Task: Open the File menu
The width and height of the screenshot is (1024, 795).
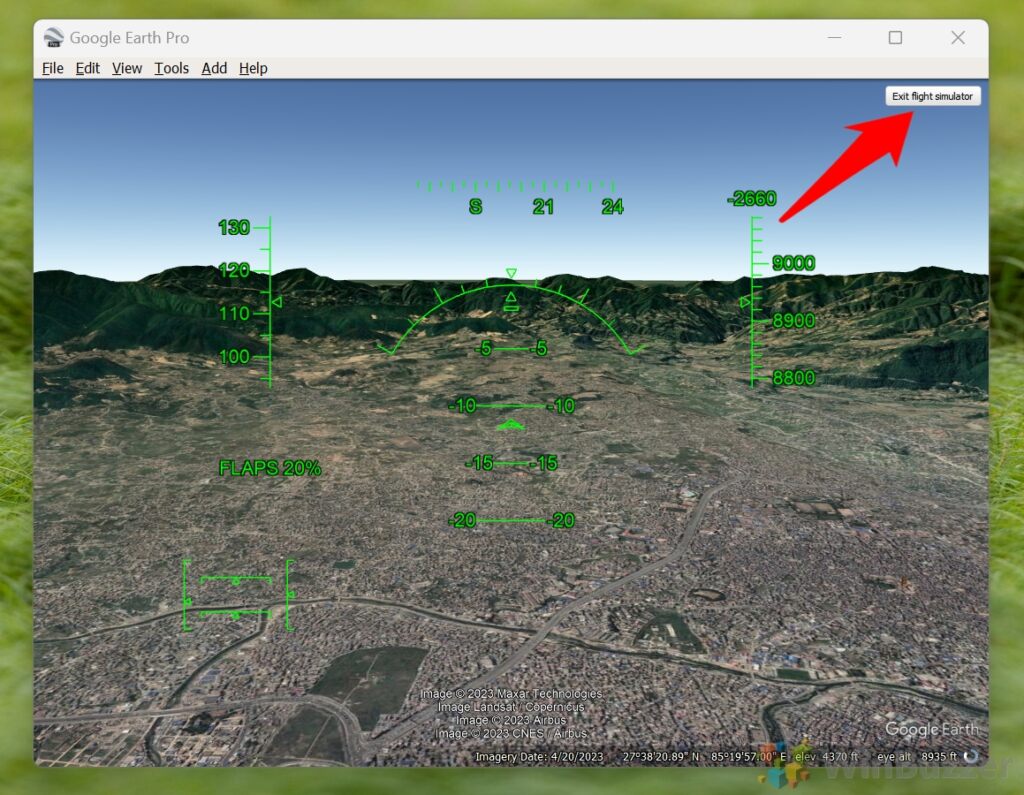Action: pos(52,68)
